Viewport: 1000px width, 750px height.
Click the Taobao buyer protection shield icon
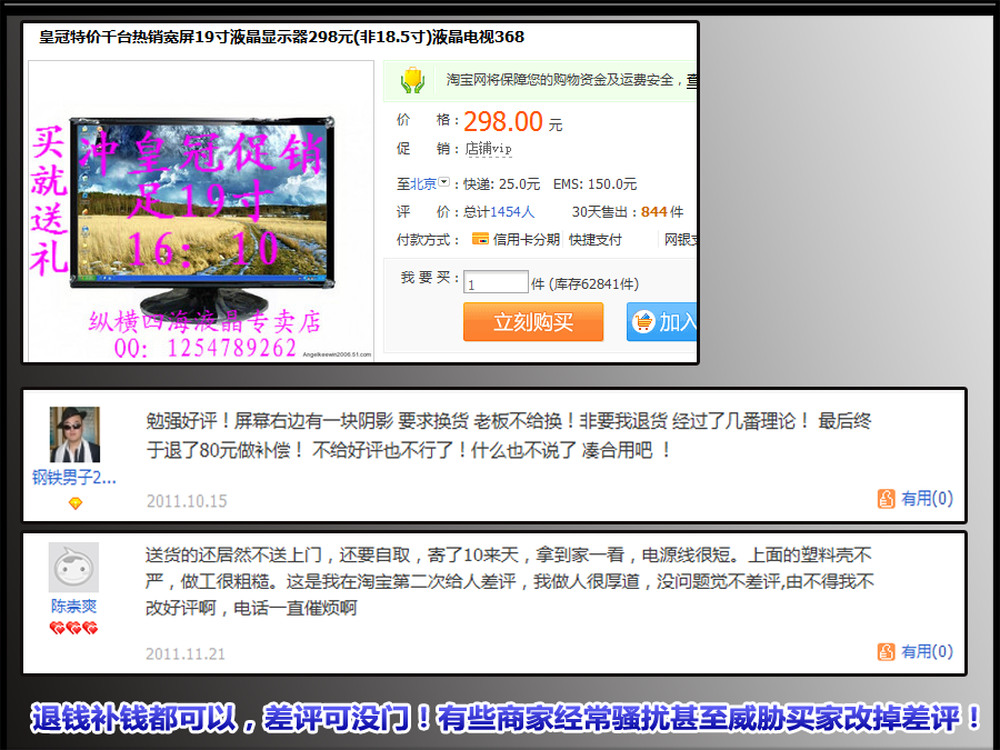(413, 80)
